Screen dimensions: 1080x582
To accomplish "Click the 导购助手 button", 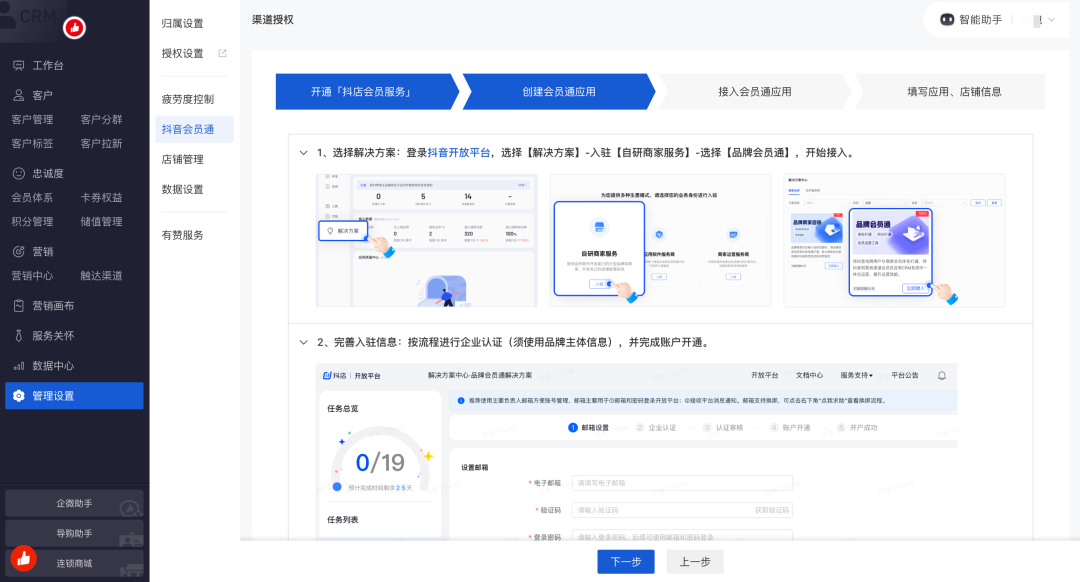I will coord(74,534).
